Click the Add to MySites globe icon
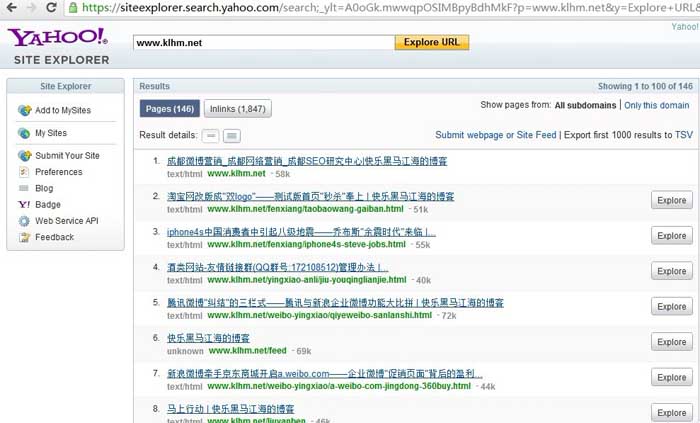 tap(25, 110)
